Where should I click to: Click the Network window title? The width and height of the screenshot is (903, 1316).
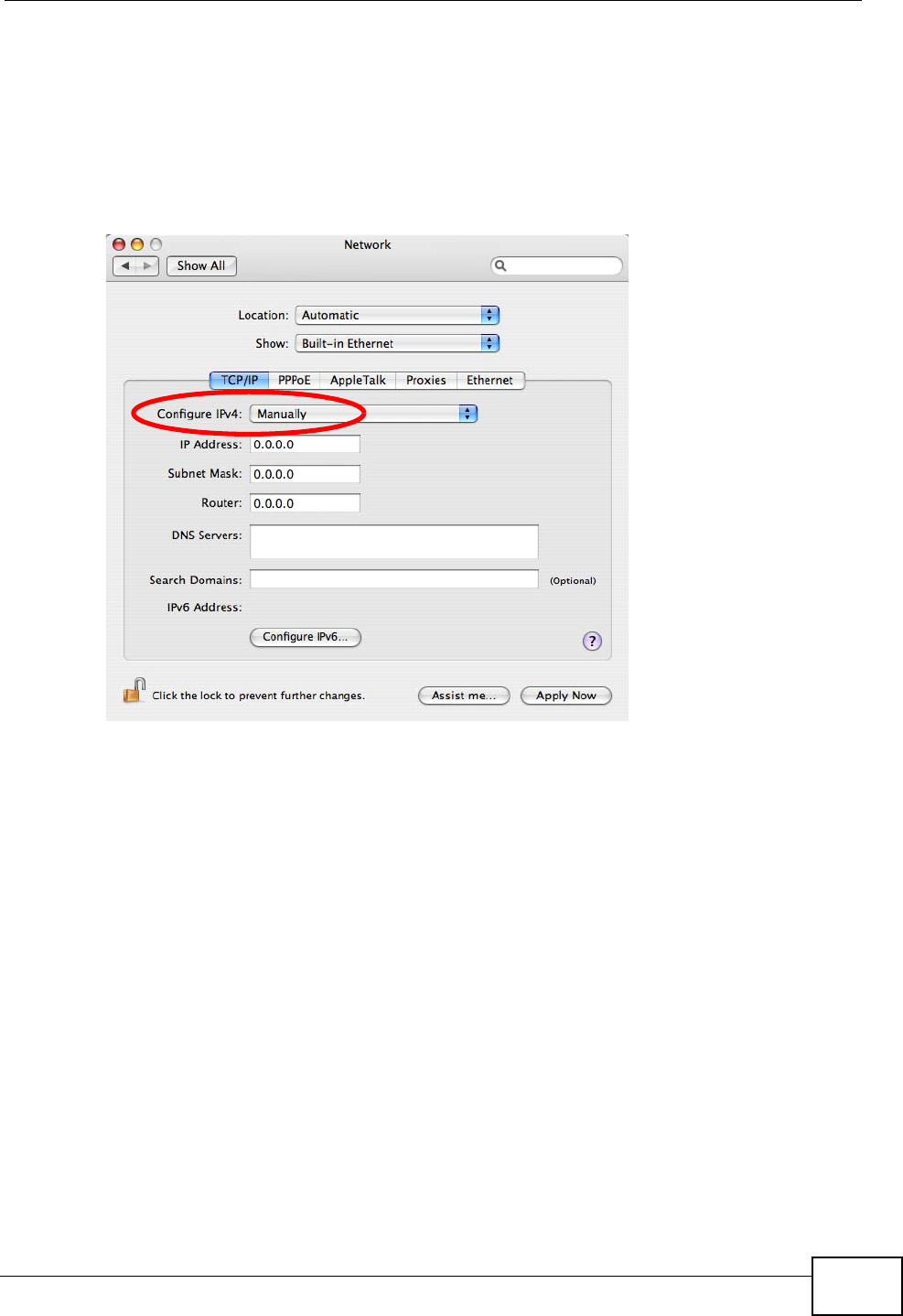point(367,244)
